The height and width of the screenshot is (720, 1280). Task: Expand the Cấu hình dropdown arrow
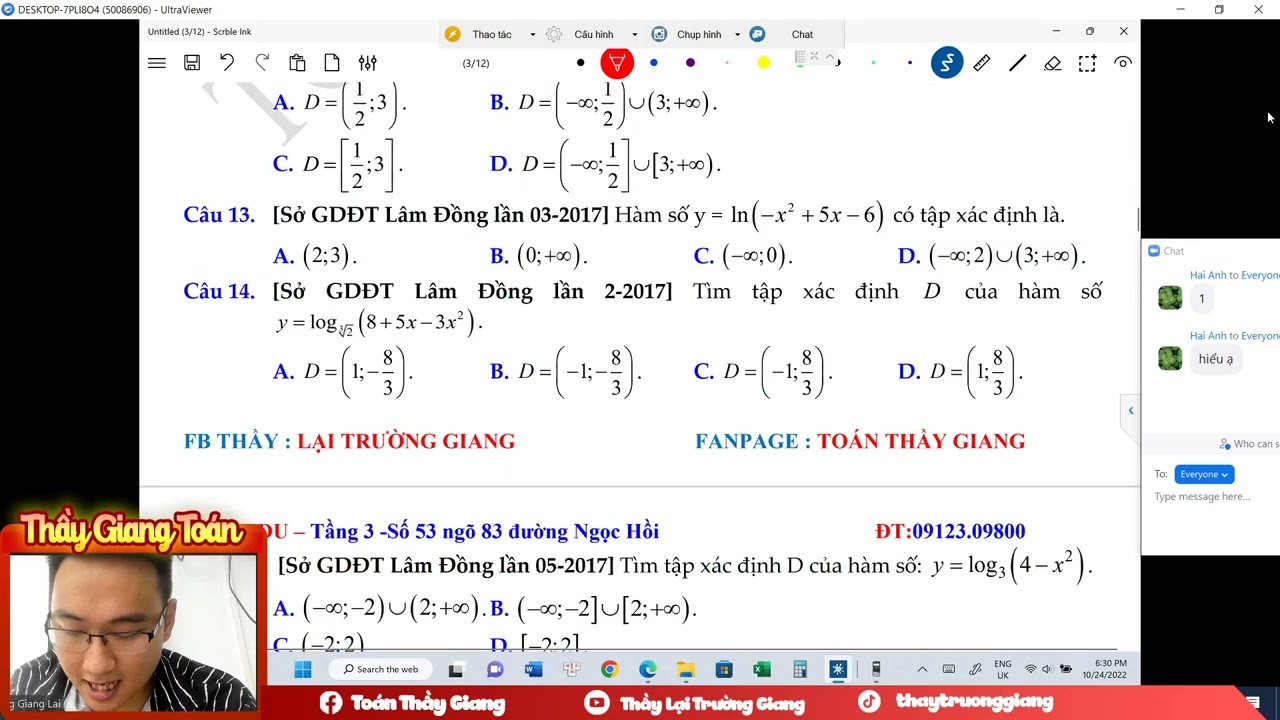click(x=634, y=34)
